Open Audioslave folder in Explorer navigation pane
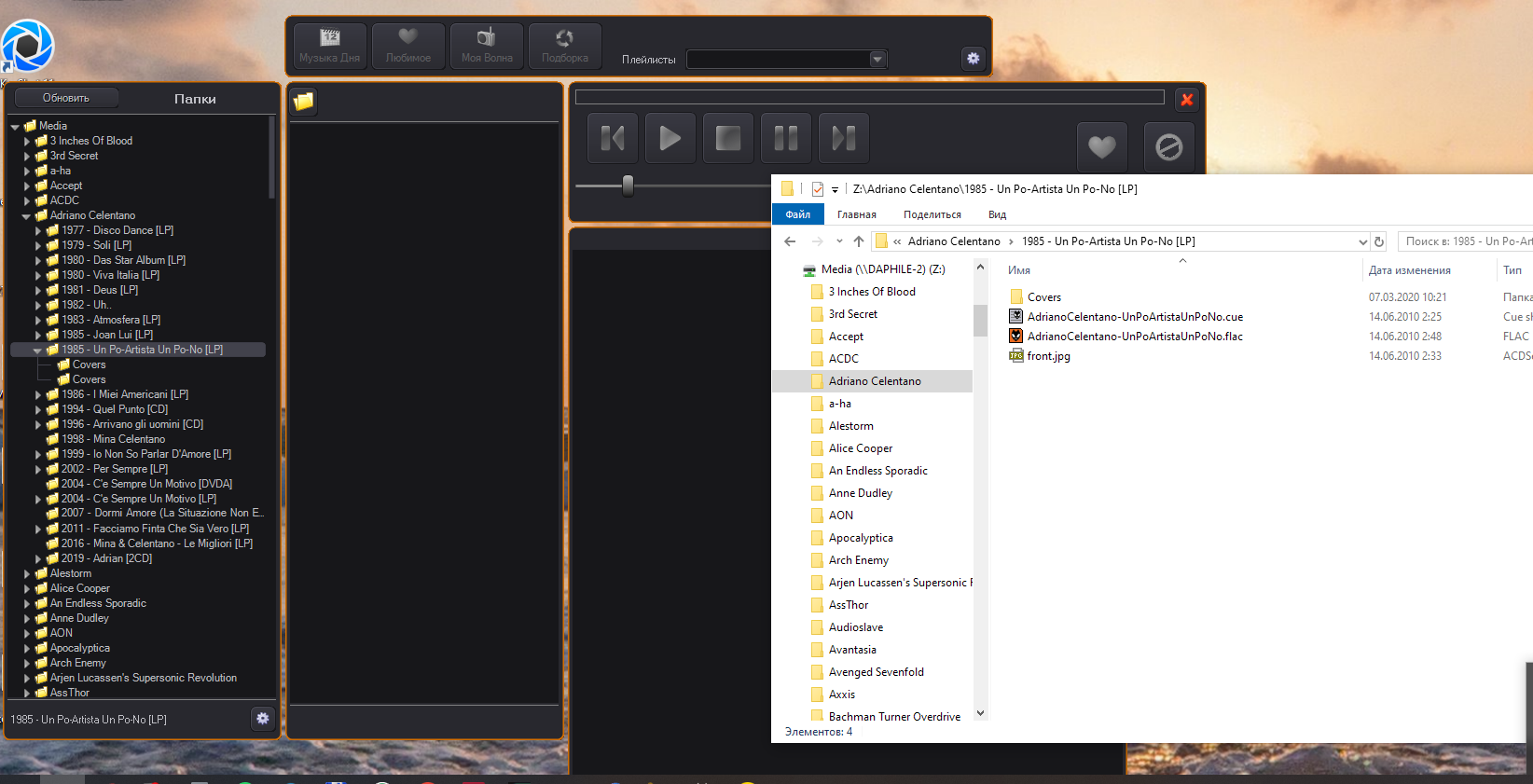1533x784 pixels. point(856,627)
